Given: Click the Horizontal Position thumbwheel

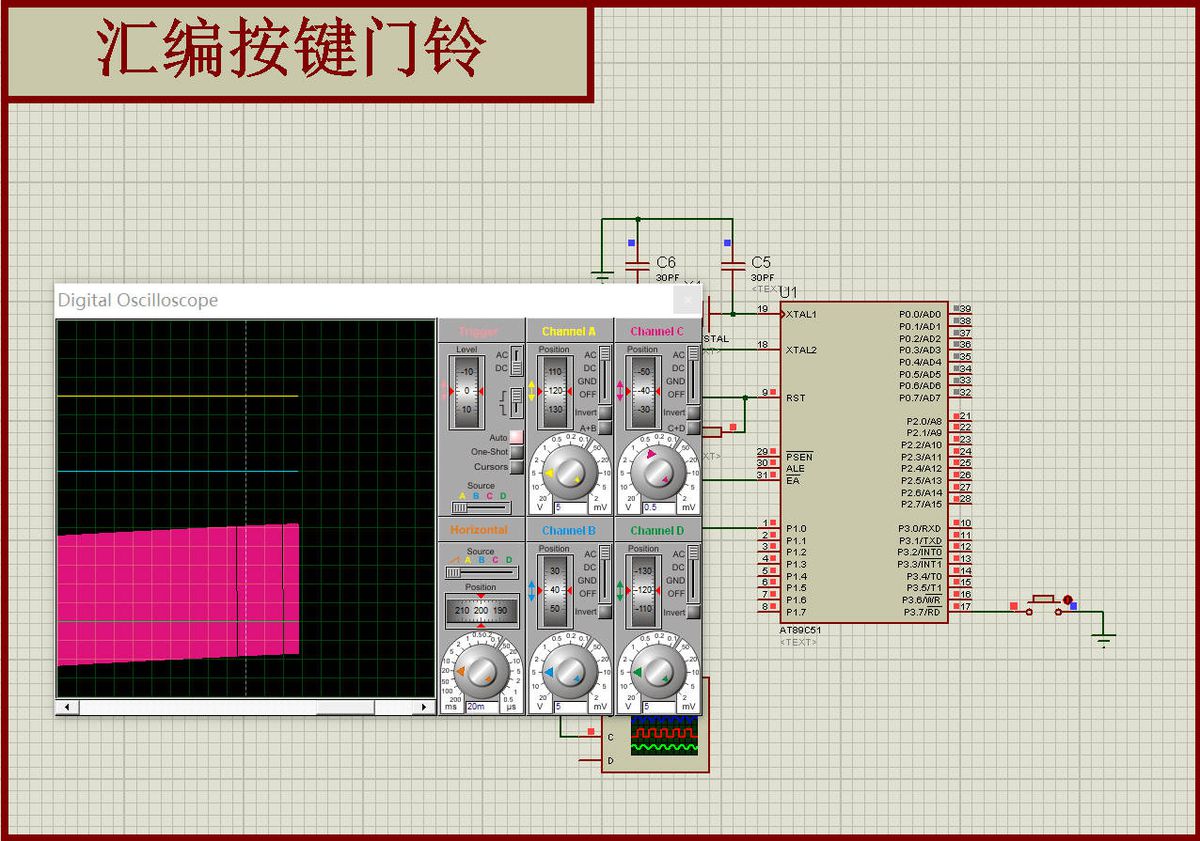Looking at the screenshot, I should pos(481,610).
